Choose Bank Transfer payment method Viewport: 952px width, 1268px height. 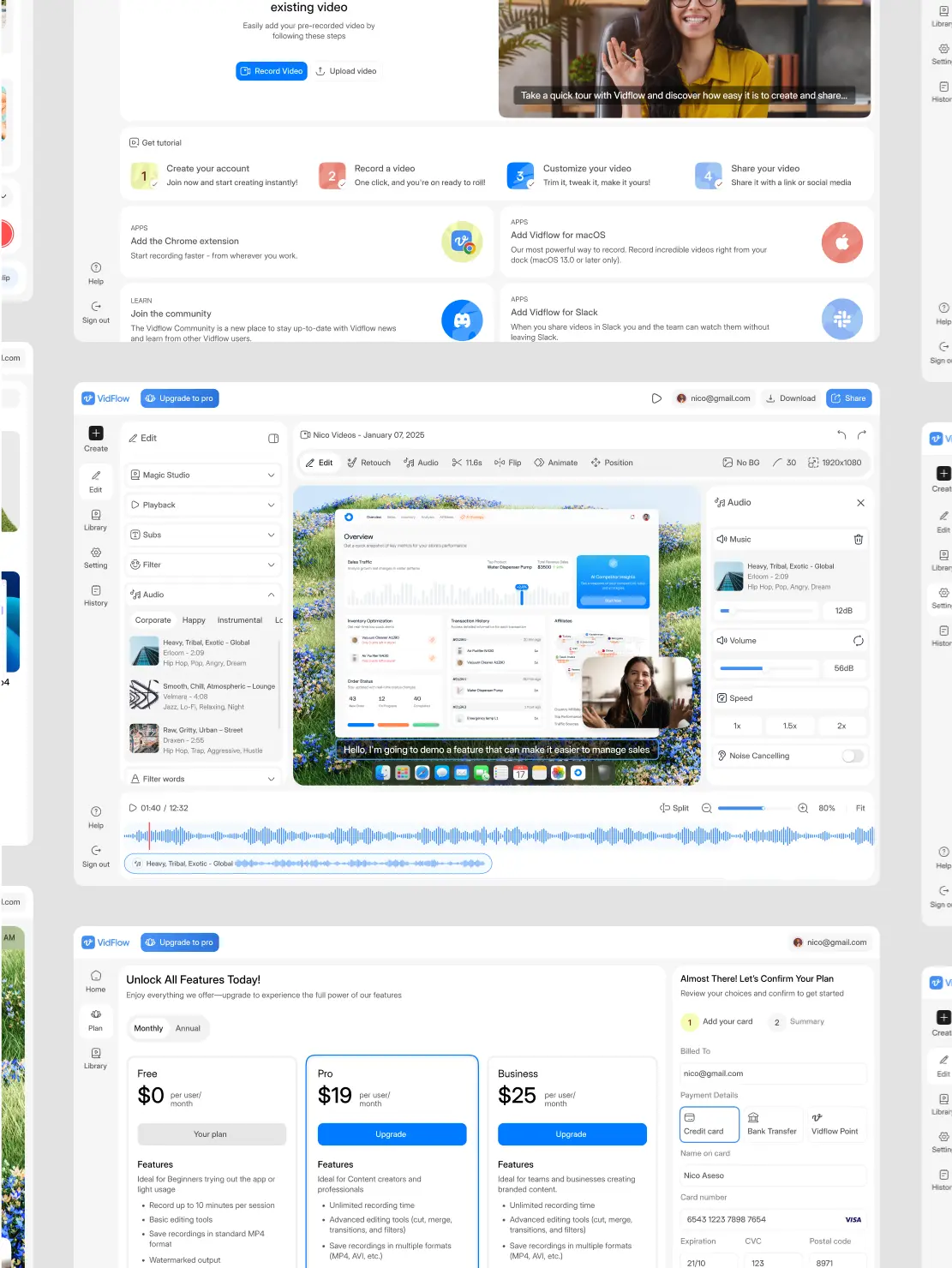pos(772,1124)
